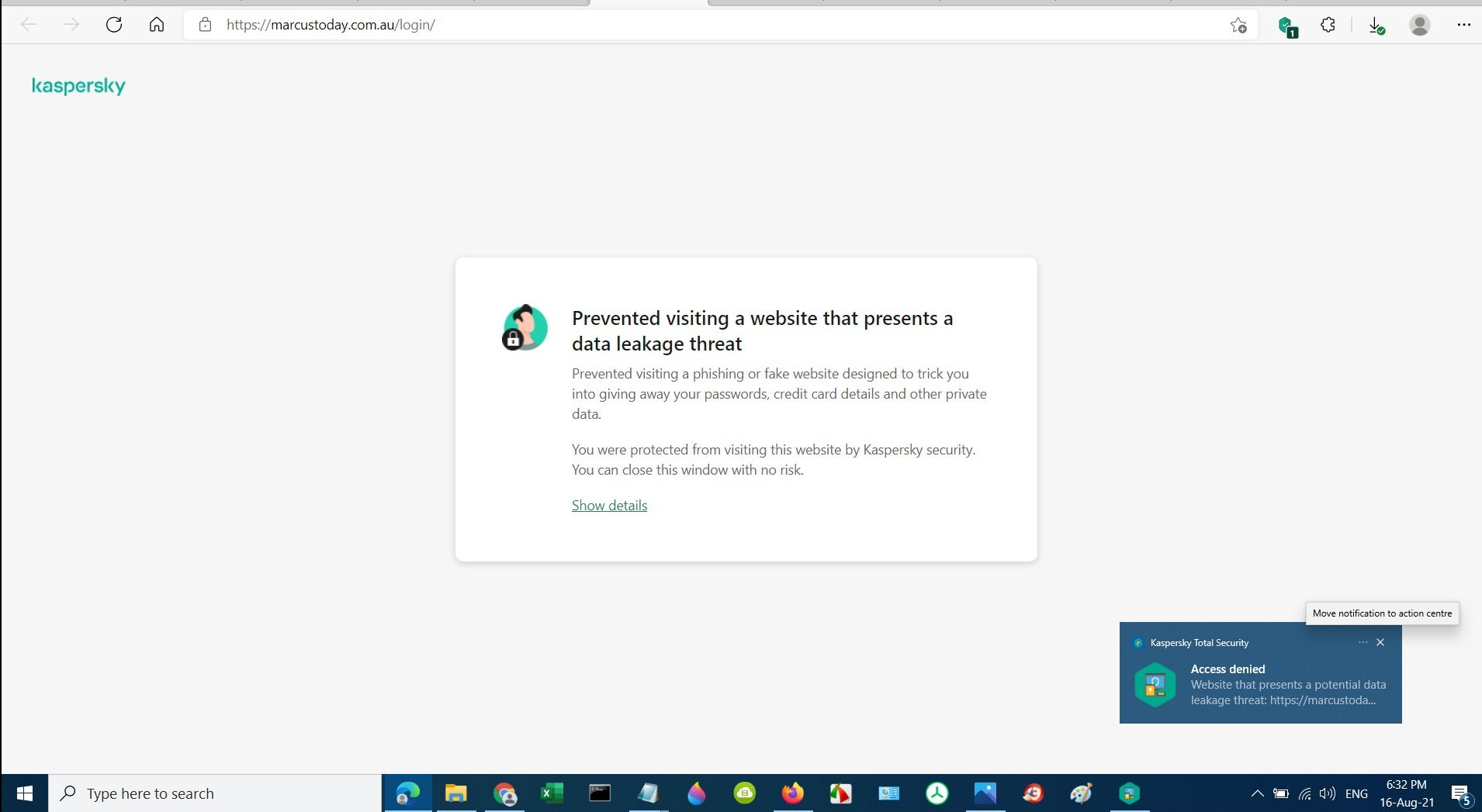Open the browser profile avatar
Image resolution: width=1482 pixels, height=812 pixels.
pos(1420,25)
